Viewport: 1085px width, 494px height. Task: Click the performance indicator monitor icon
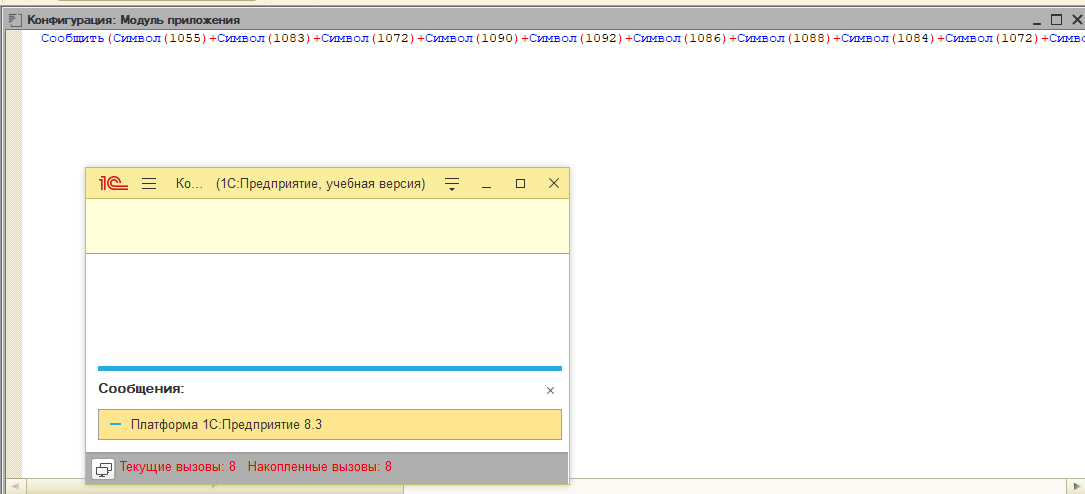click(x=103, y=470)
